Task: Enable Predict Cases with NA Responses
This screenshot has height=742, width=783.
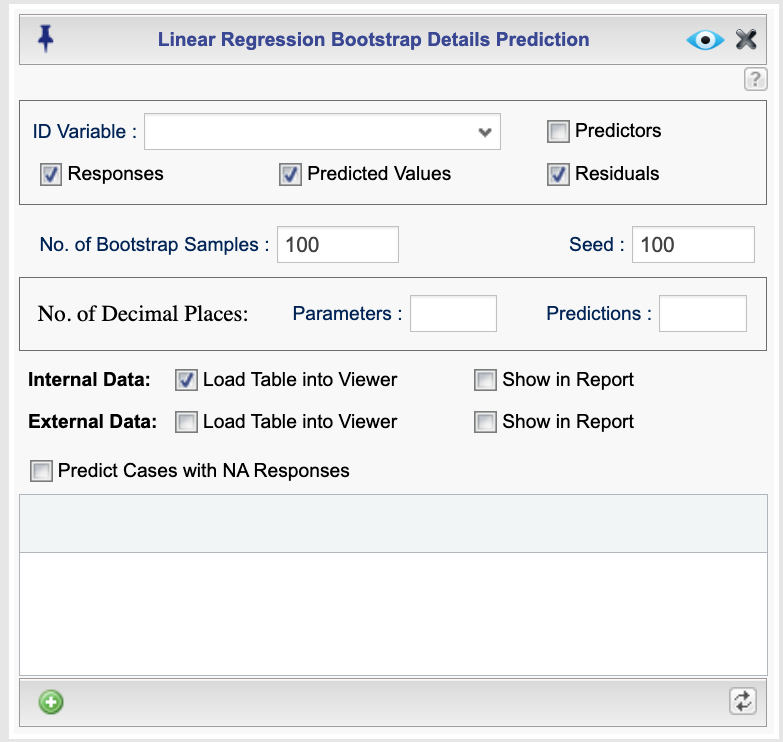Action: point(41,471)
